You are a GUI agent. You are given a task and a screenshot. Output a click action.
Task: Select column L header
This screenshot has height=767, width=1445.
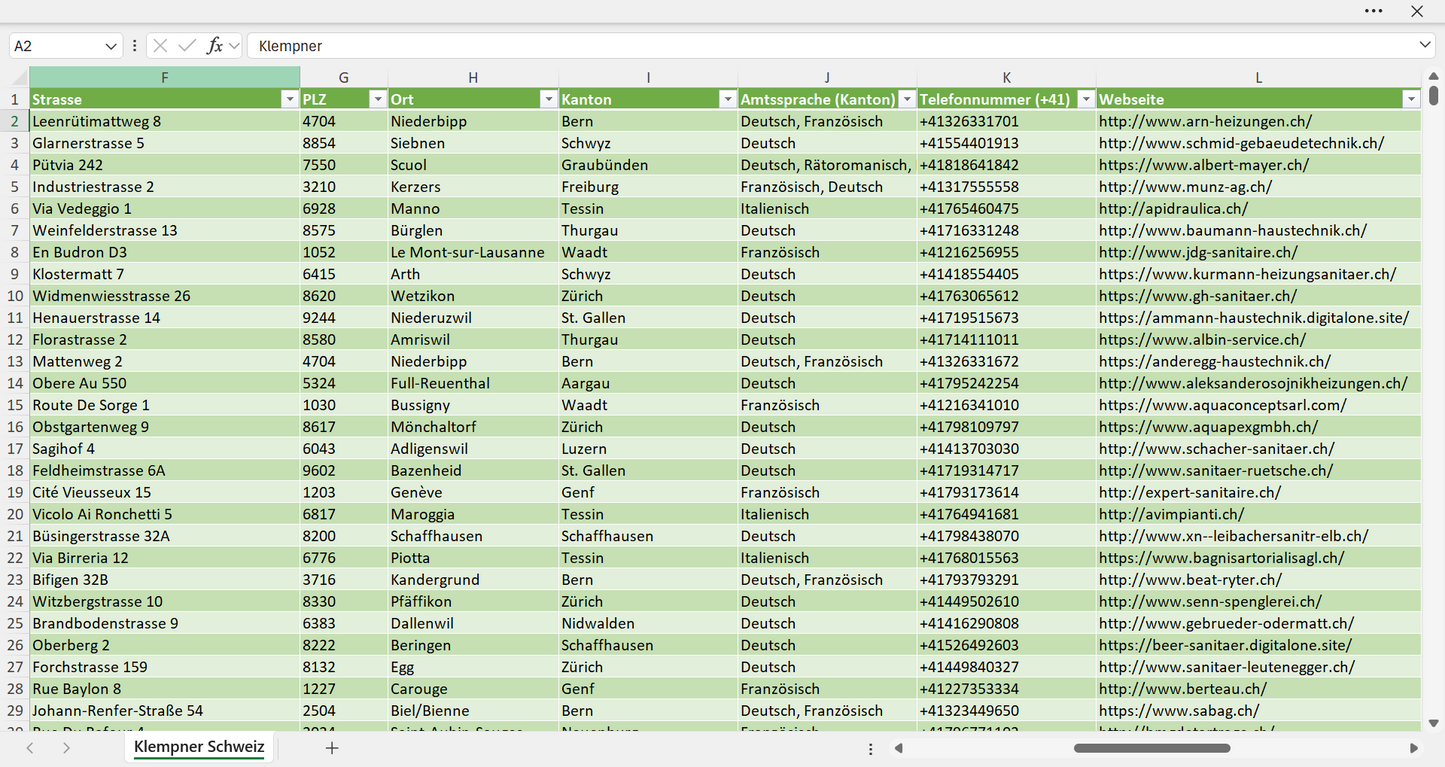point(1258,77)
